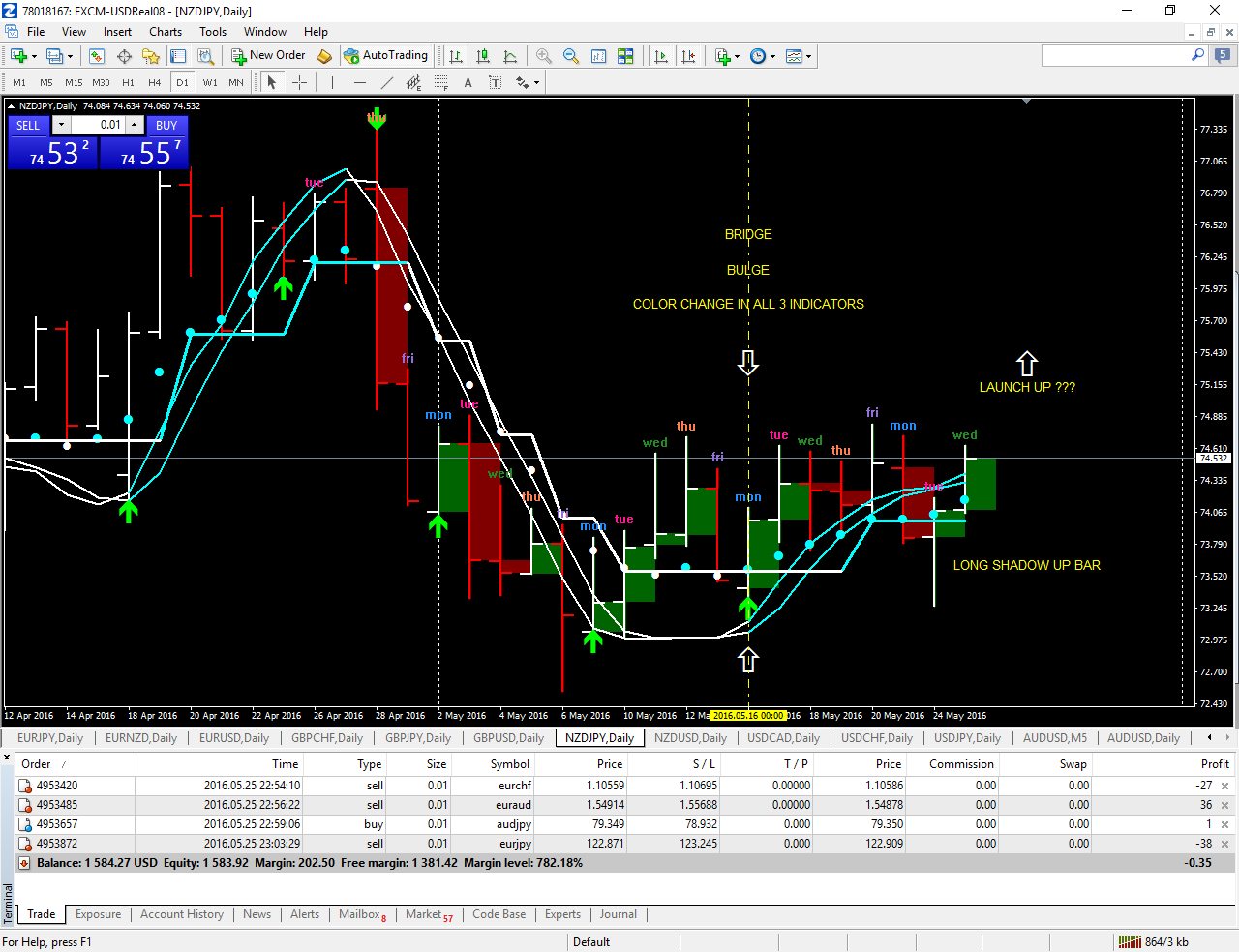Toggle Auto Scroll chart icon

point(661,56)
